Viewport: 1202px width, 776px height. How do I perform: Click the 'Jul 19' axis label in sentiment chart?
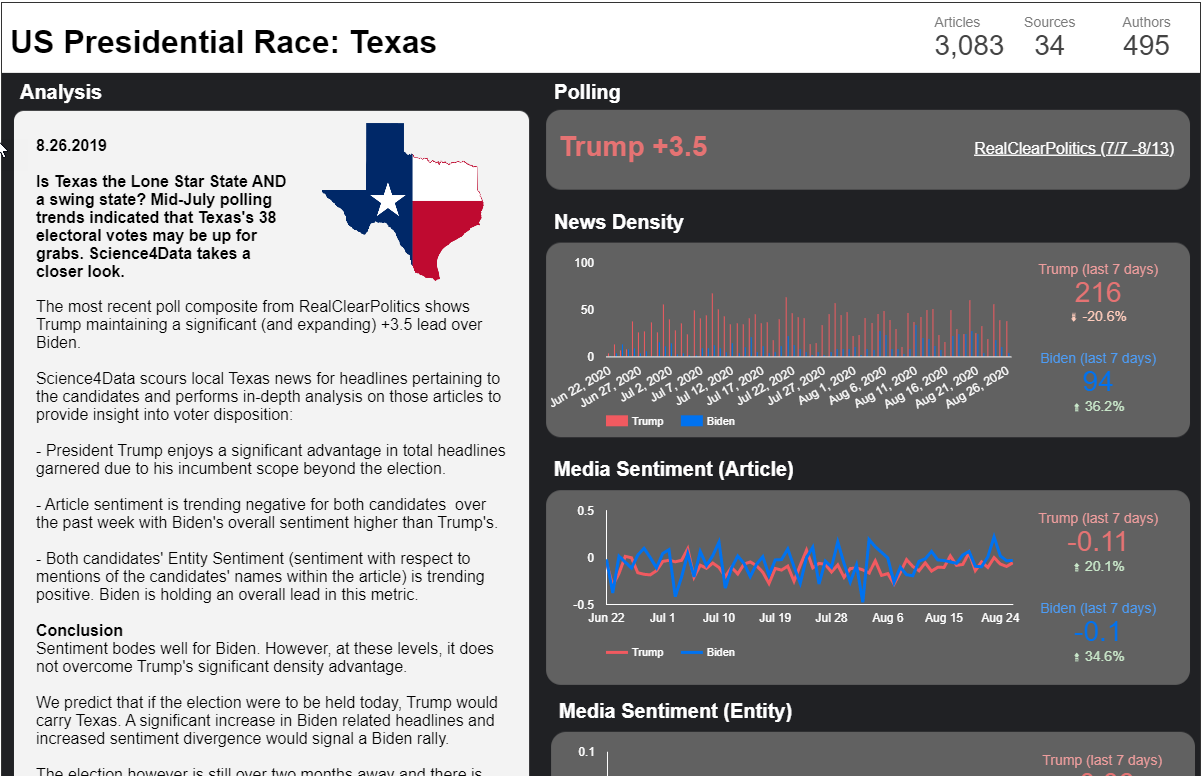click(775, 618)
